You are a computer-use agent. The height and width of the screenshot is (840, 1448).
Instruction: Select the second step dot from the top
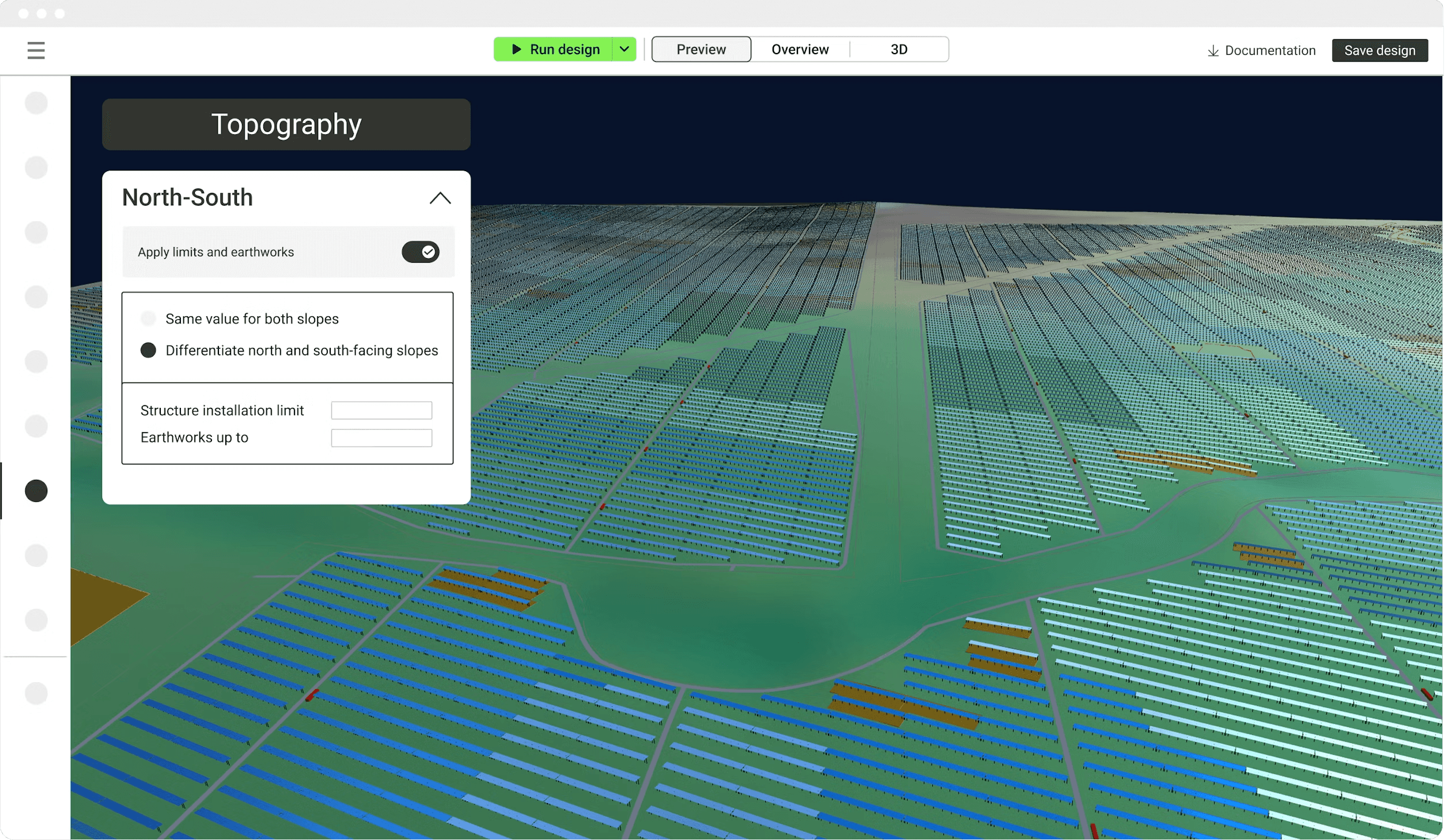click(x=36, y=168)
